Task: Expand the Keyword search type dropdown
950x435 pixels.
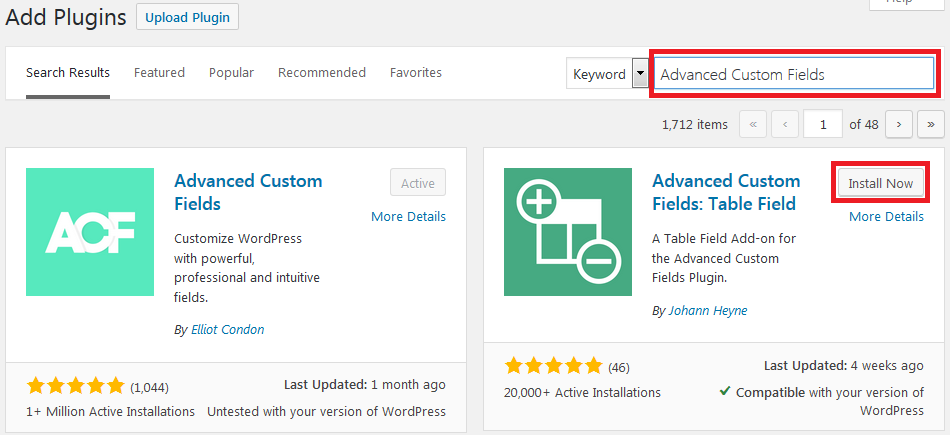Action: [x=607, y=74]
